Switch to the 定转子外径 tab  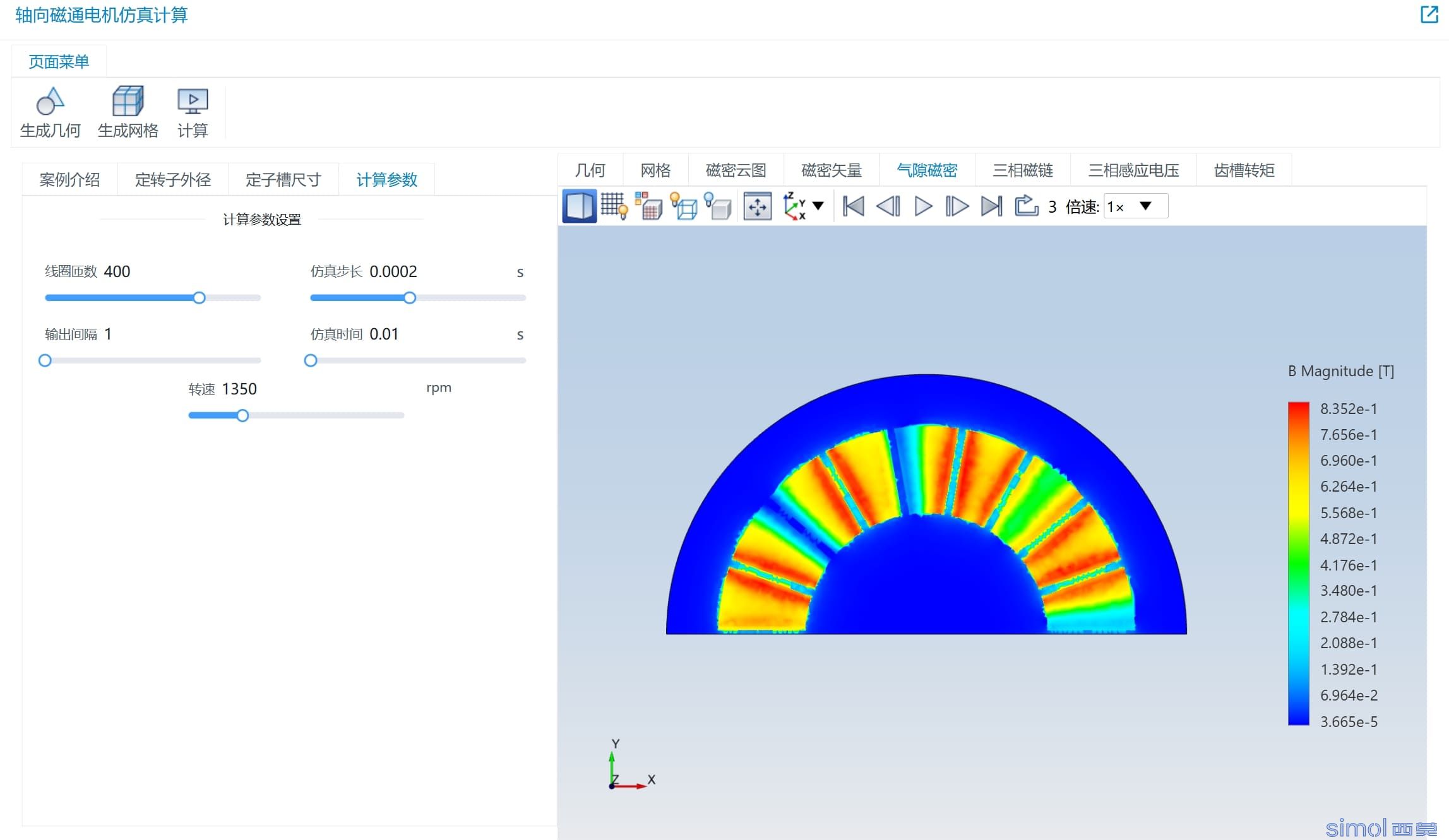[x=172, y=180]
